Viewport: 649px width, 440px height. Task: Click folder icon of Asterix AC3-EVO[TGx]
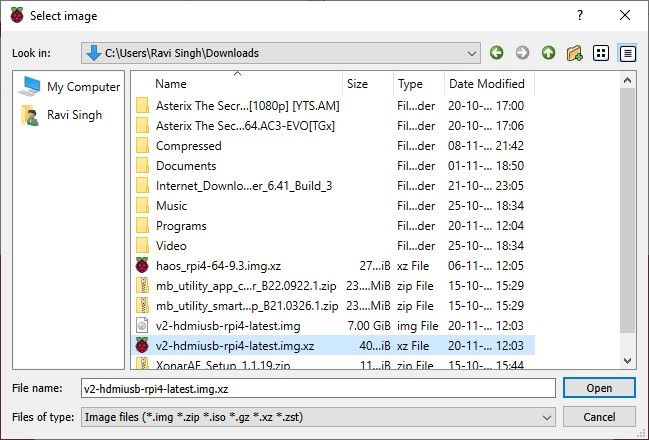pos(142,125)
